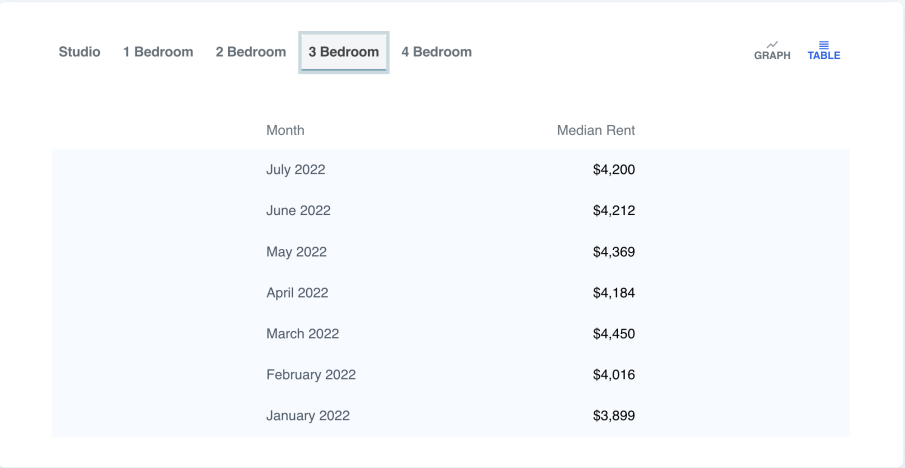The image size is (905, 468).
Task: Open the Studio tab
Action: click(79, 52)
